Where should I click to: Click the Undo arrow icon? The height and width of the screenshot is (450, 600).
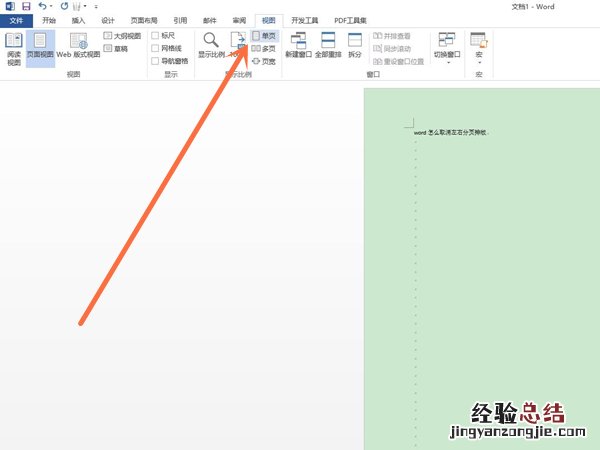pos(42,6)
